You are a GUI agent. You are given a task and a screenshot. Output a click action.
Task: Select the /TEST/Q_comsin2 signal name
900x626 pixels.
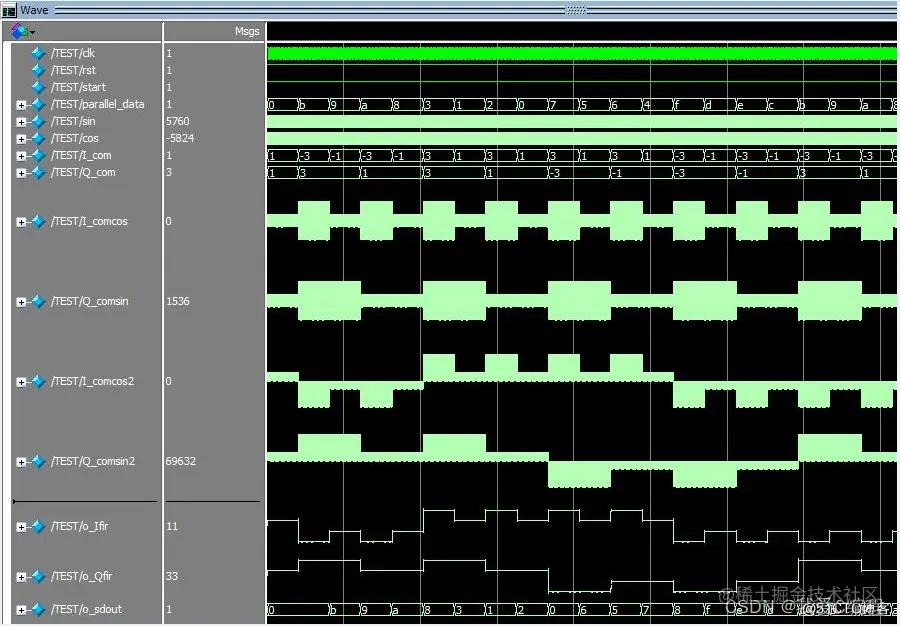[x=93, y=461]
